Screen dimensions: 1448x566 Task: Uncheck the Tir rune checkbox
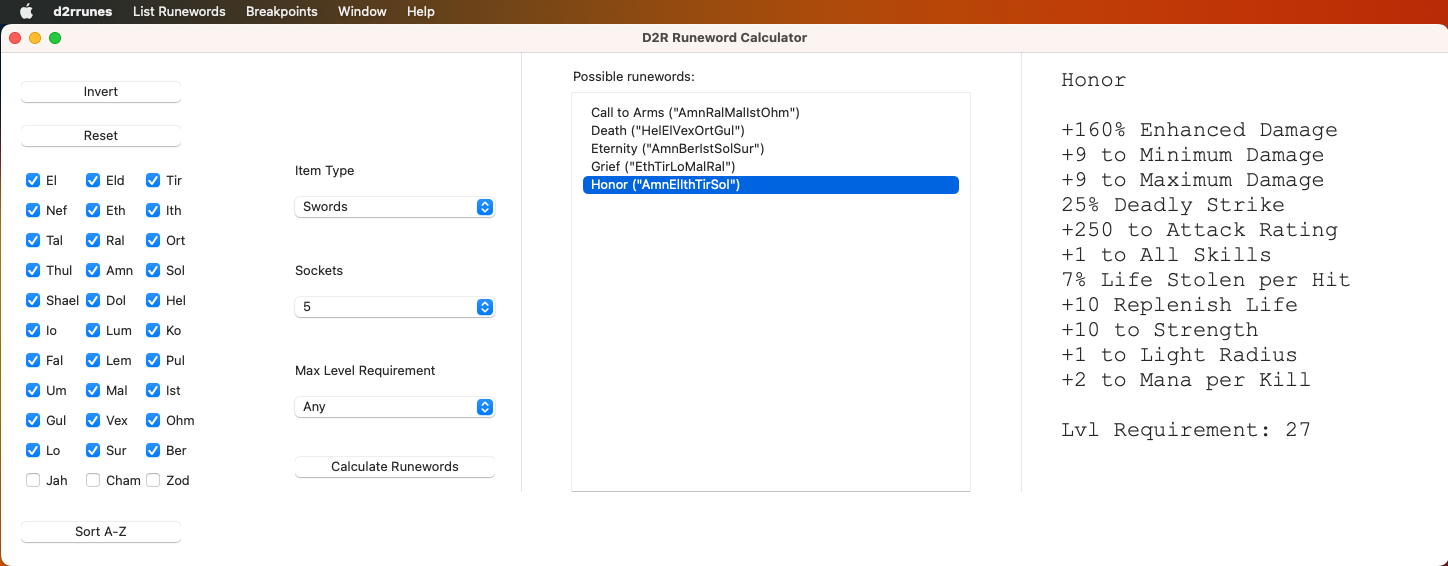point(153,181)
